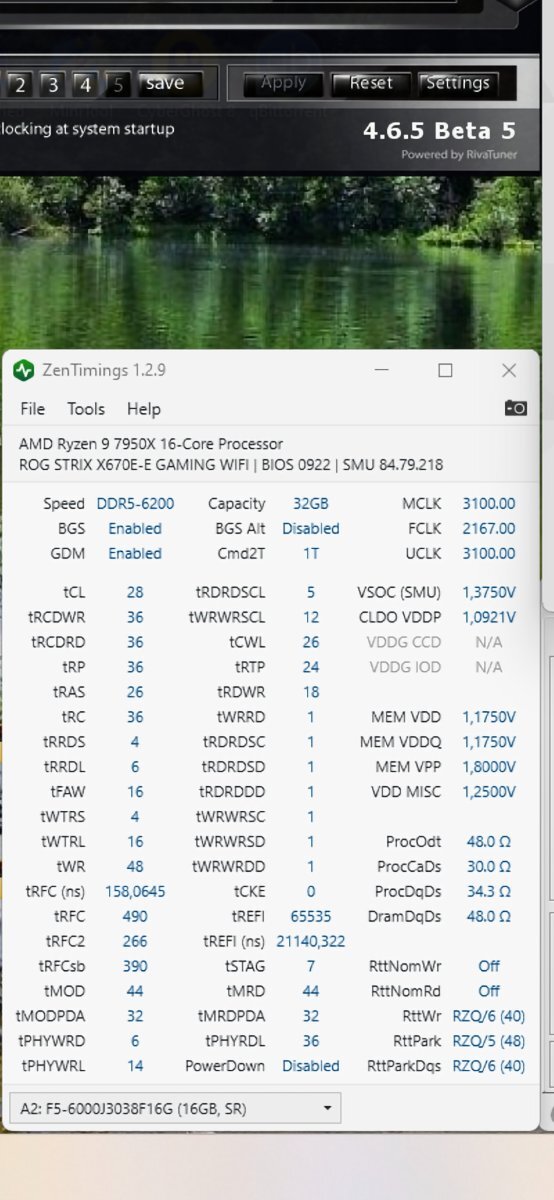Click the tWRWRSCL value 12
The width and height of the screenshot is (554, 1200).
click(x=311, y=618)
